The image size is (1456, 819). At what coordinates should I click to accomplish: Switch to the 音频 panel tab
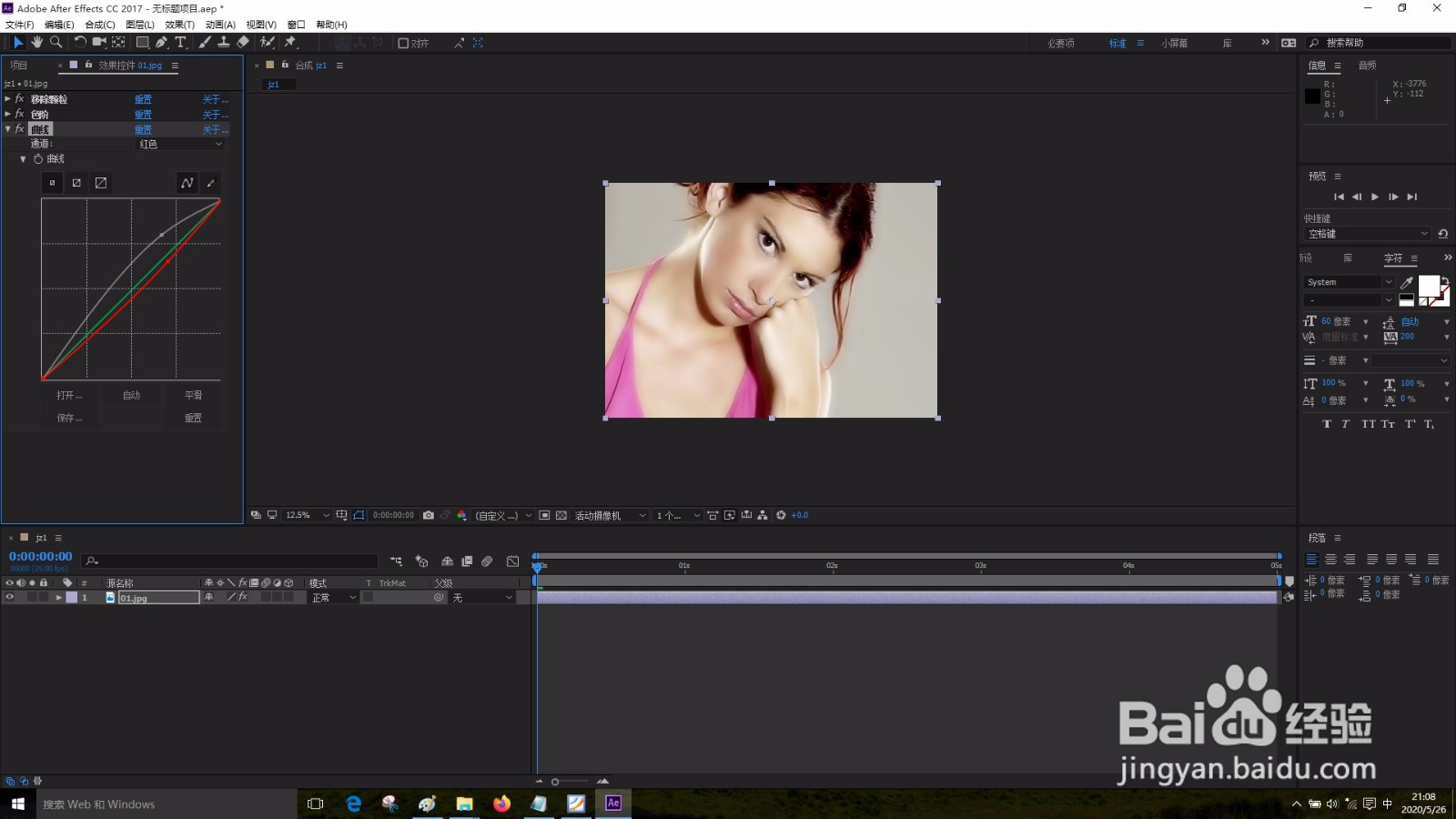pos(1367,66)
